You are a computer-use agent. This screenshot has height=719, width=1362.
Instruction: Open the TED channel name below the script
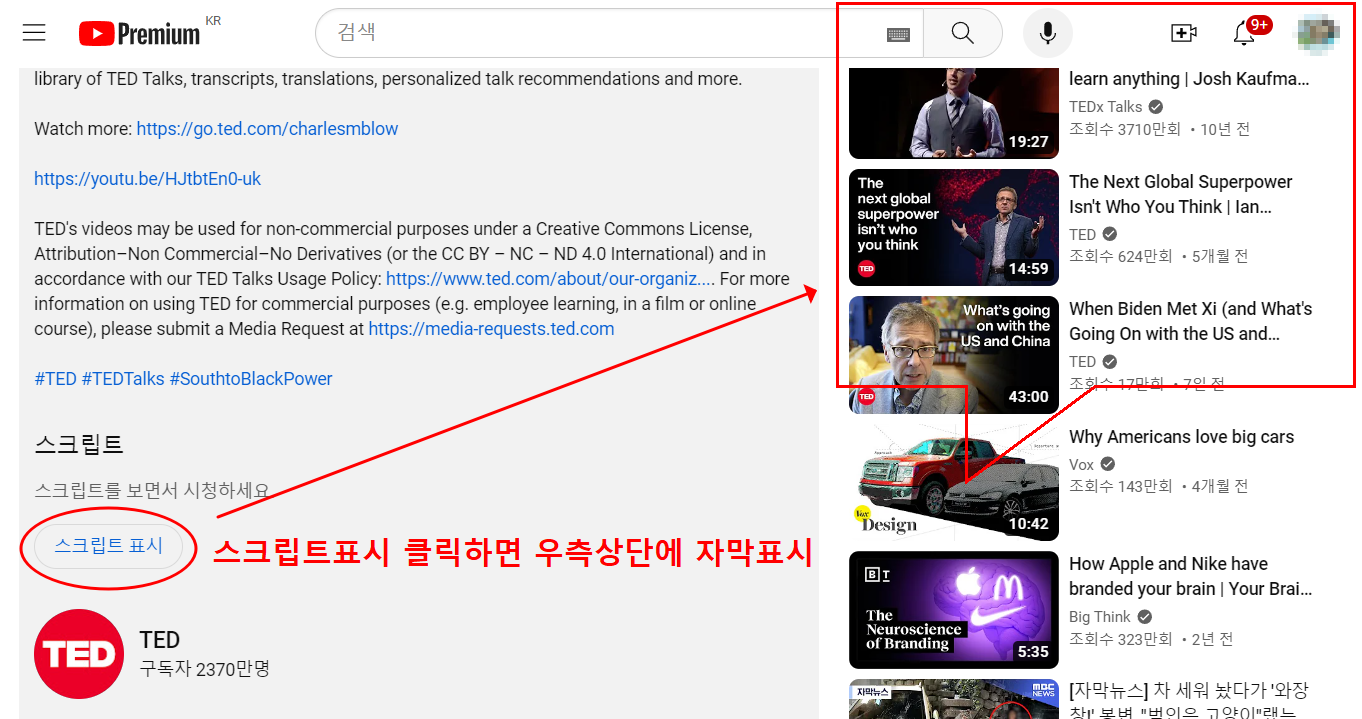point(160,640)
